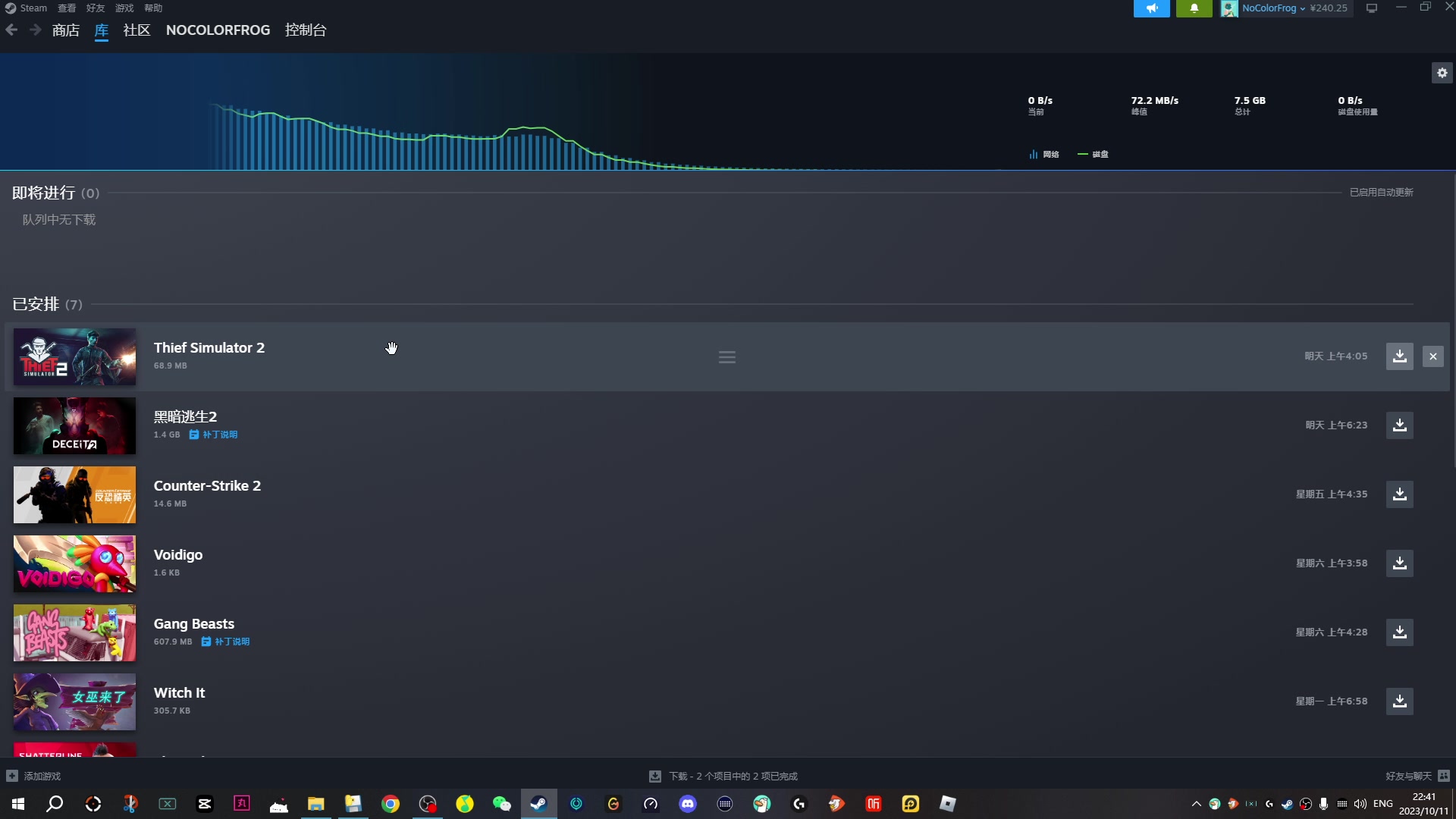Viewport: 1456px width, 819px height.
Task: Download Counter-Strike 2 update now
Action: (1399, 494)
